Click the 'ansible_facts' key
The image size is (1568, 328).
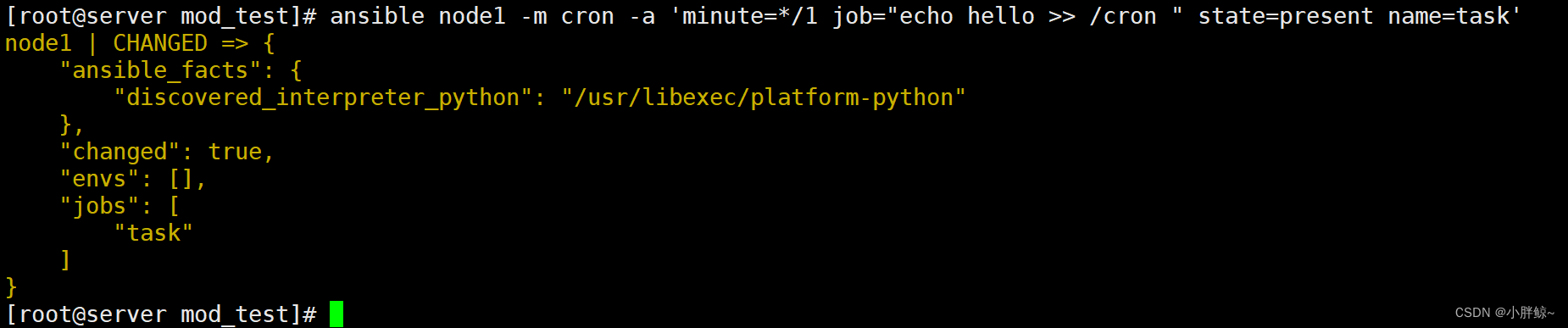click(x=160, y=70)
